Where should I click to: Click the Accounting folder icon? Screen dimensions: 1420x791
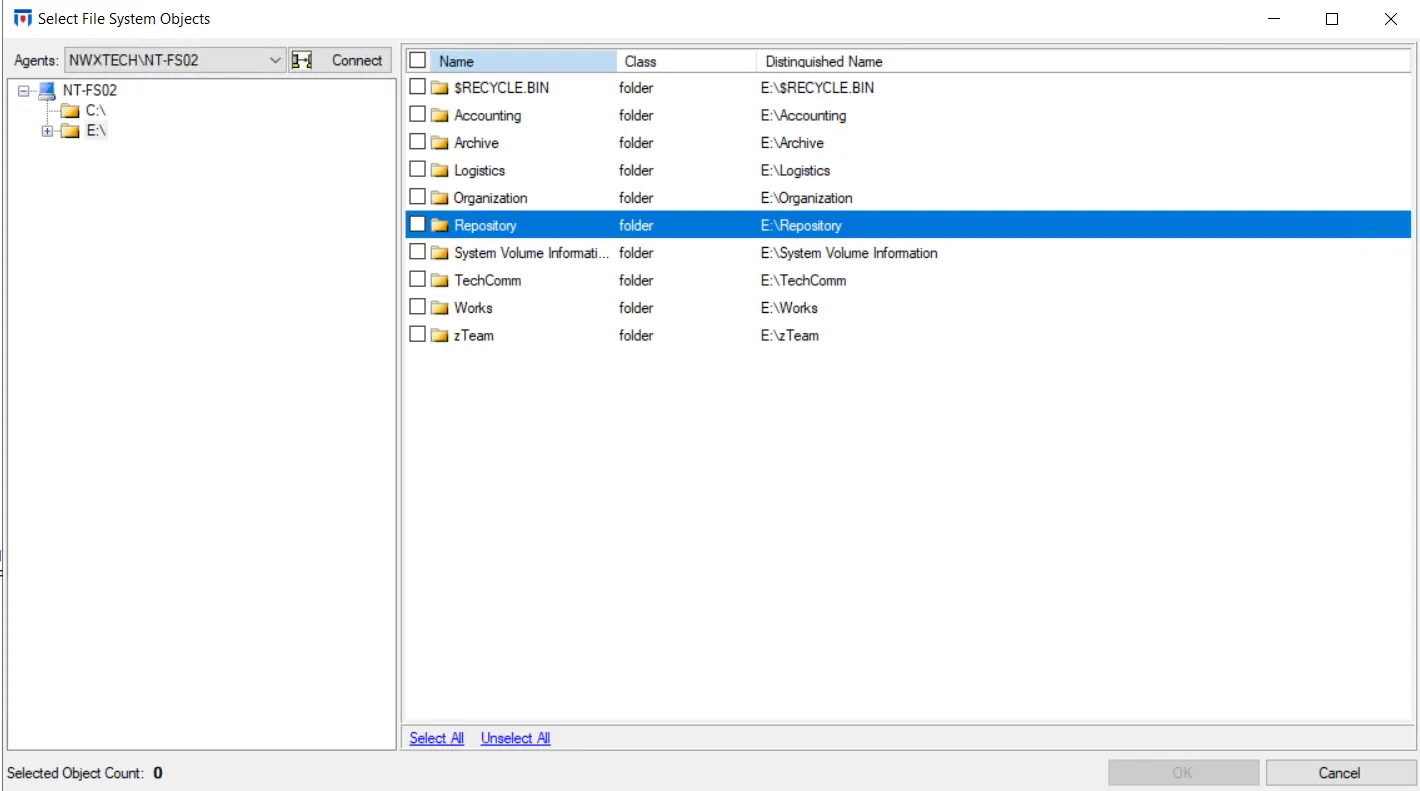click(439, 115)
